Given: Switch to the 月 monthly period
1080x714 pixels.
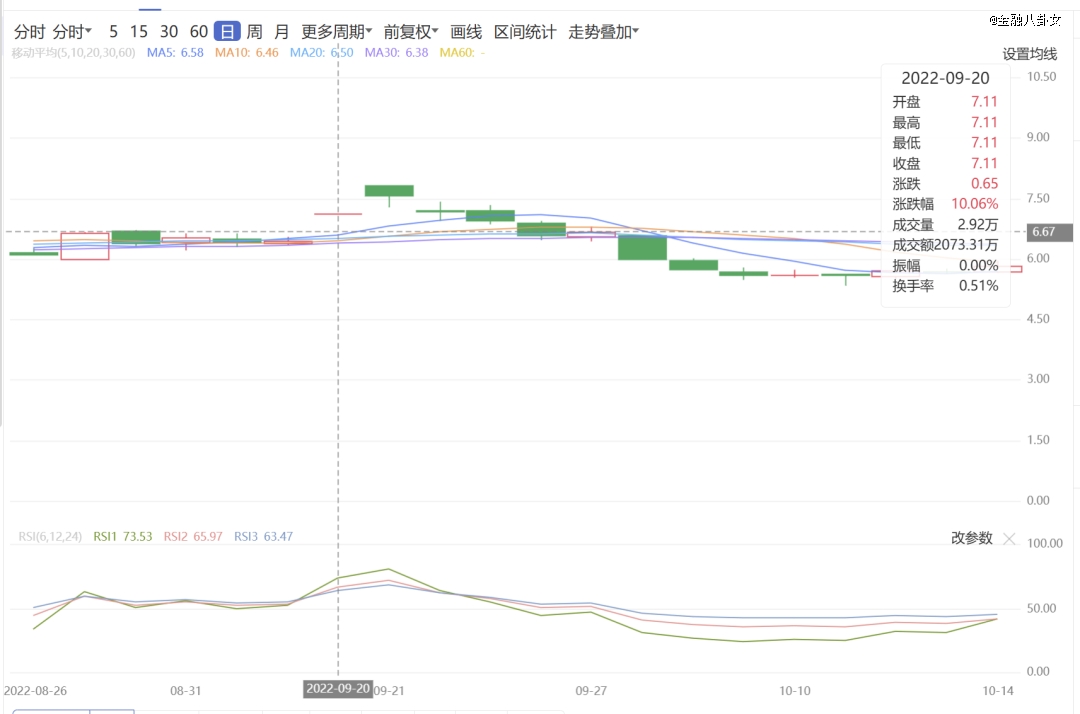Looking at the screenshot, I should click(x=282, y=32).
